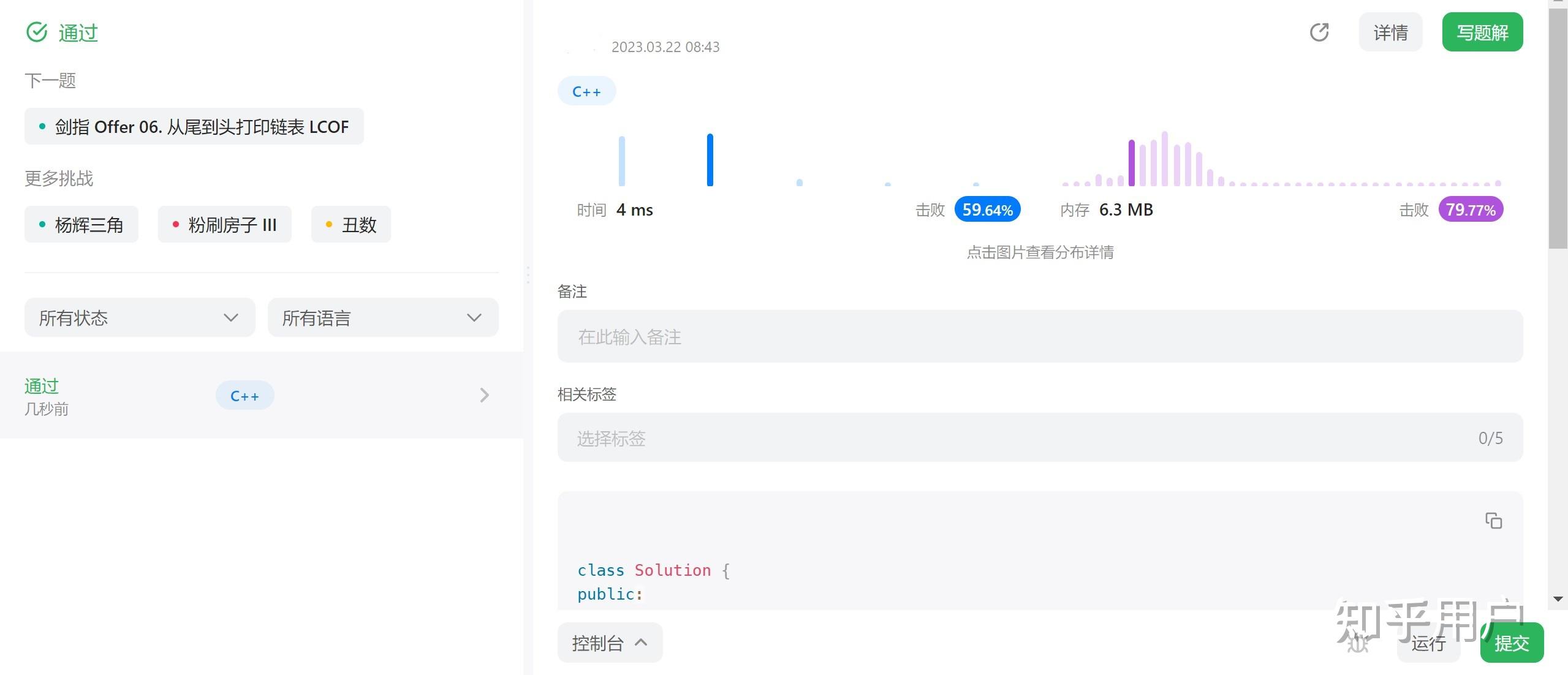The width and height of the screenshot is (1568, 675).
Task: Click the purple 79.77% beat badge
Action: pos(1470,210)
